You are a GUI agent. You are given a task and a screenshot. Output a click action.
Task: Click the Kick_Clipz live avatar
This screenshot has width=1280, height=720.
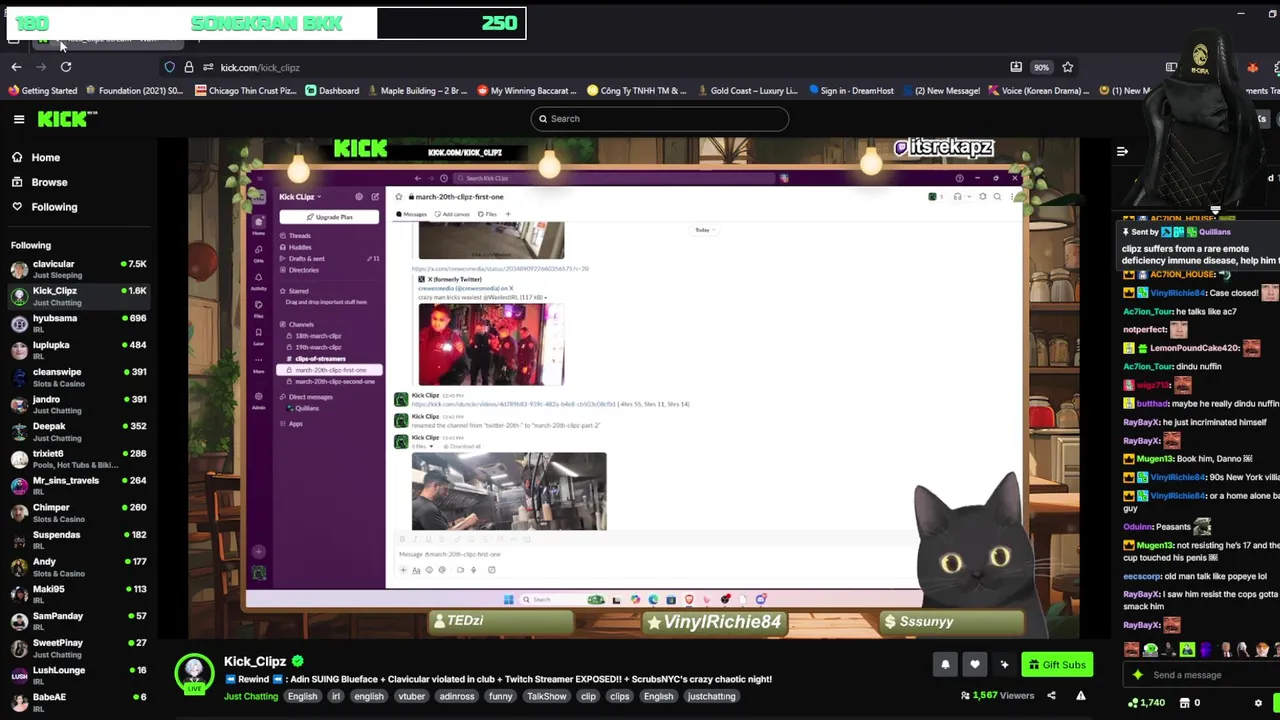(194, 674)
